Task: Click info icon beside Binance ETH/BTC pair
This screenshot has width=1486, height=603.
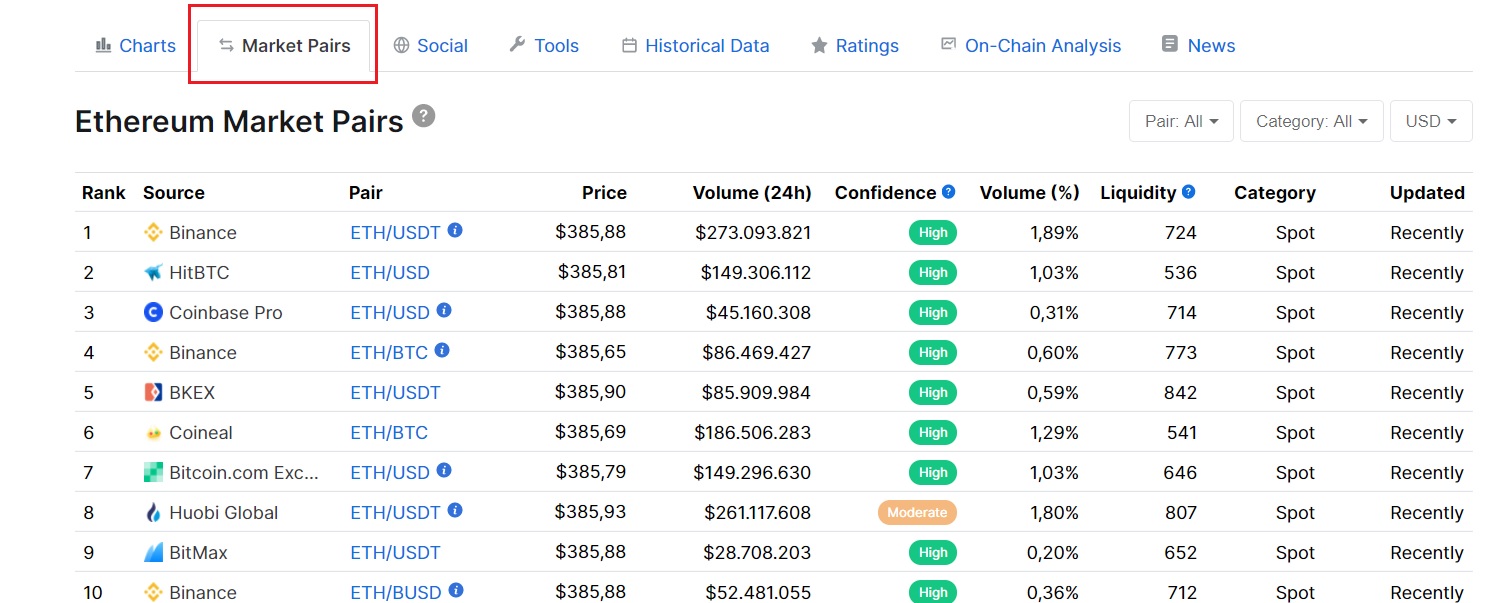Action: coord(442,350)
